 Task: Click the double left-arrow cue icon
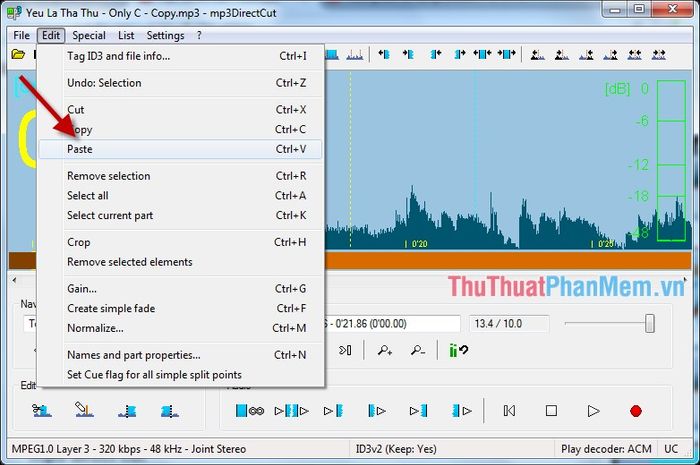pyautogui.click(x=634, y=54)
